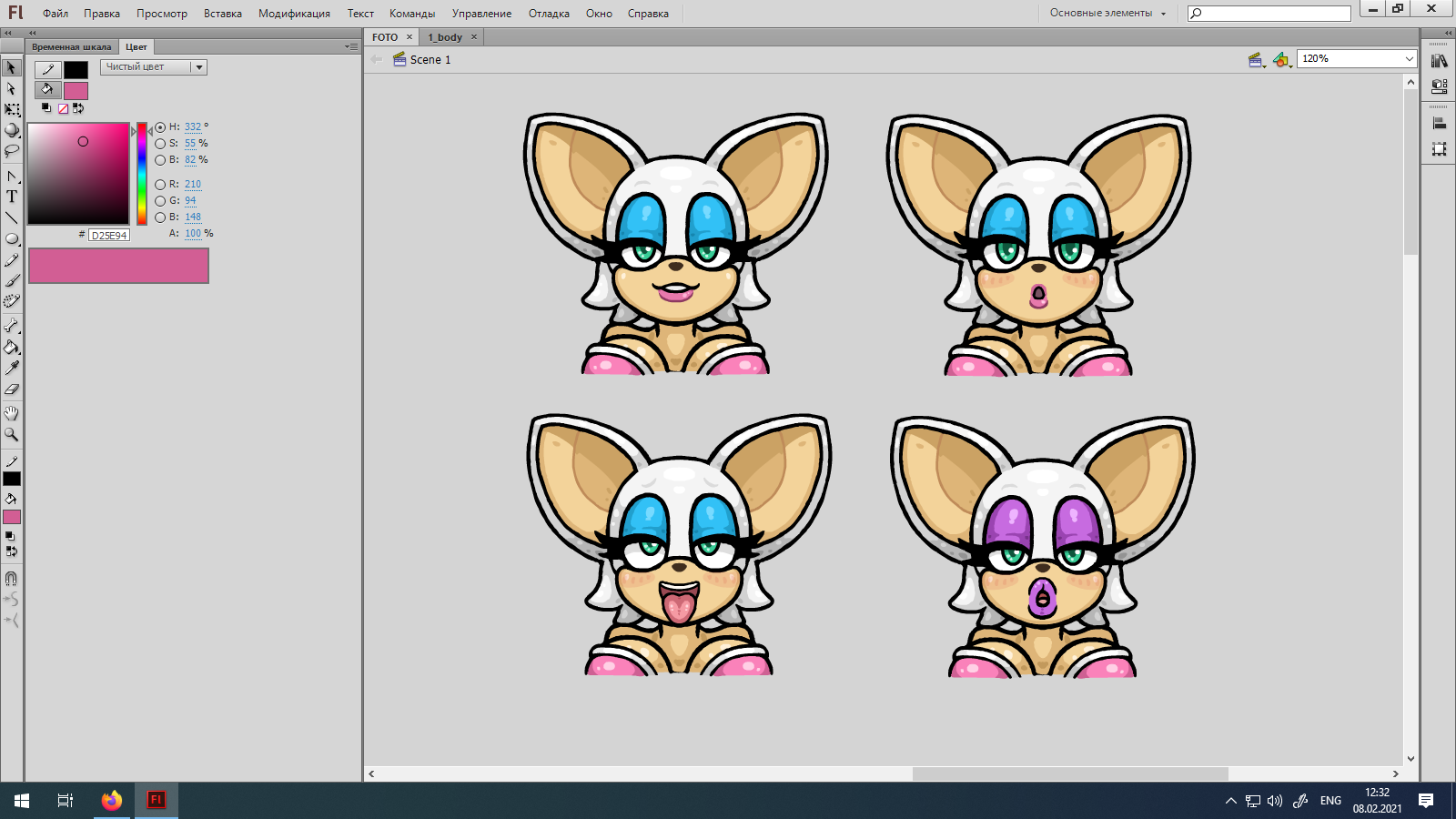
Task: Click the hue value 332
Action: [193, 127]
